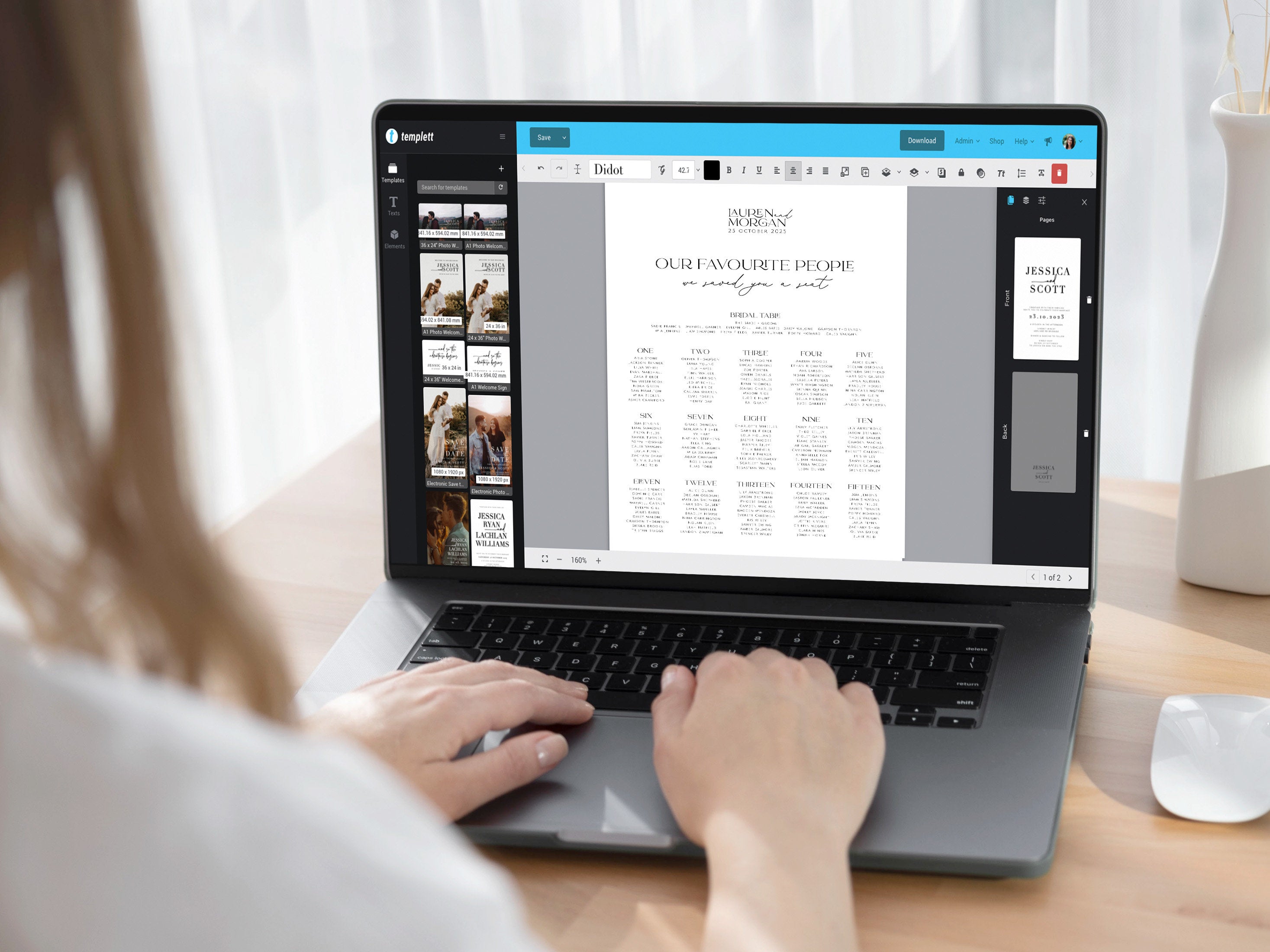Click the text alignment center icon
The width and height of the screenshot is (1270, 952).
coord(792,171)
